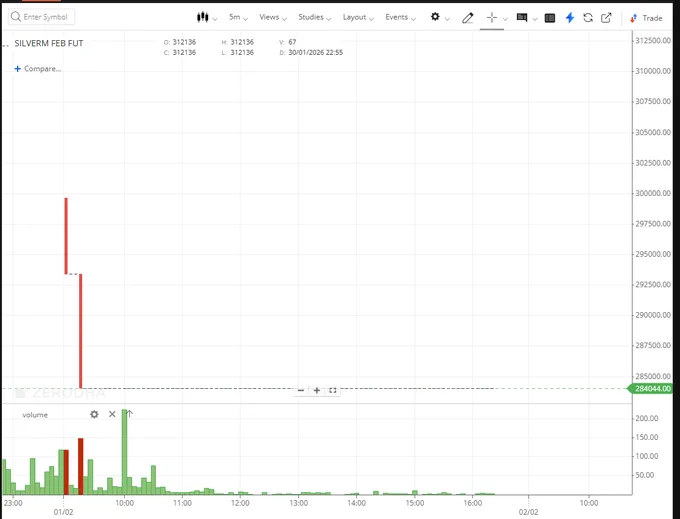
Task: Click the blue lightning bolt icon
Action: point(570,17)
